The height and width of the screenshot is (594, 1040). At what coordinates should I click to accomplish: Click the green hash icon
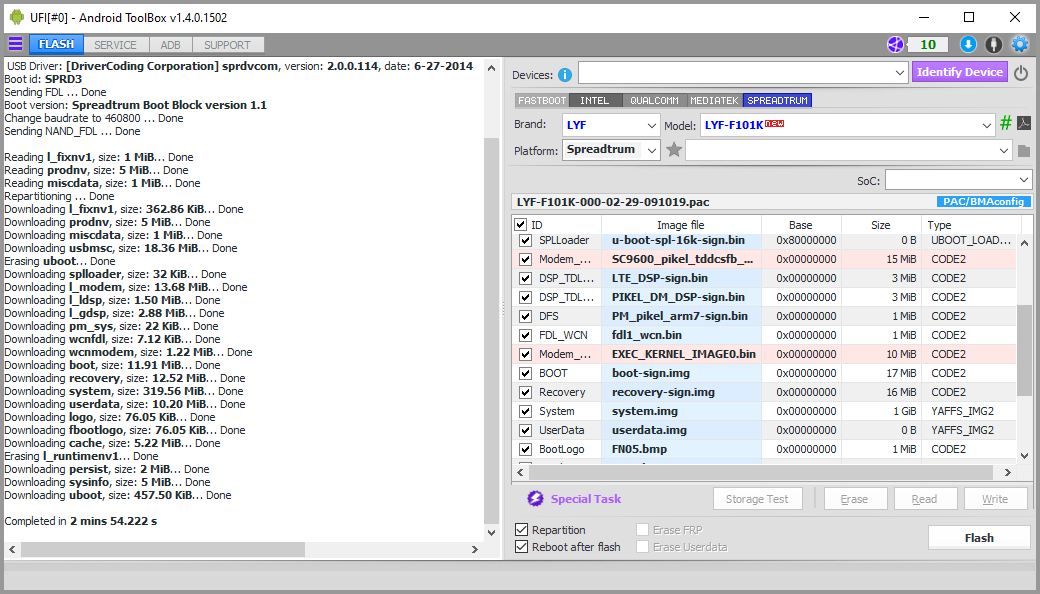click(1006, 123)
